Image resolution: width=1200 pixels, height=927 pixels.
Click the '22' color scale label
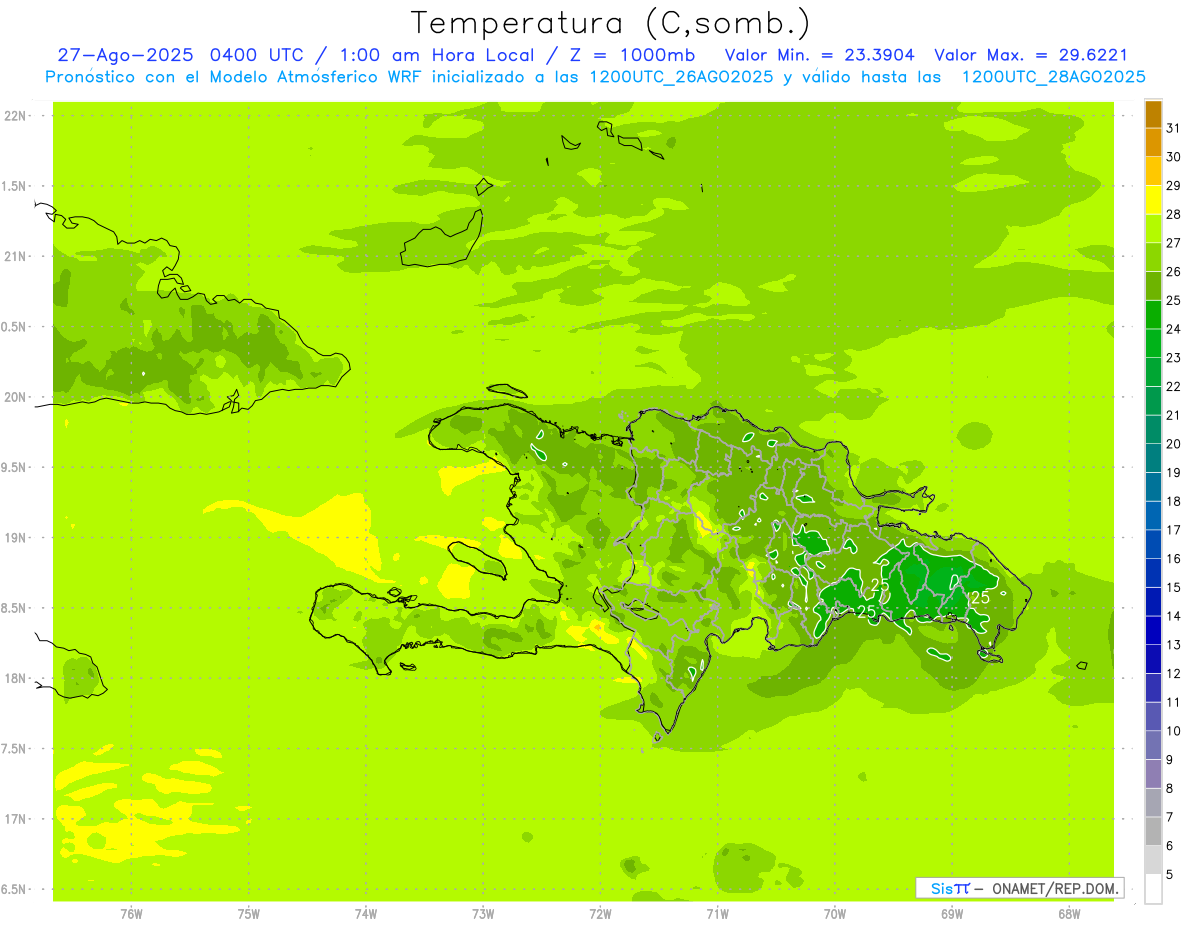coord(1174,386)
